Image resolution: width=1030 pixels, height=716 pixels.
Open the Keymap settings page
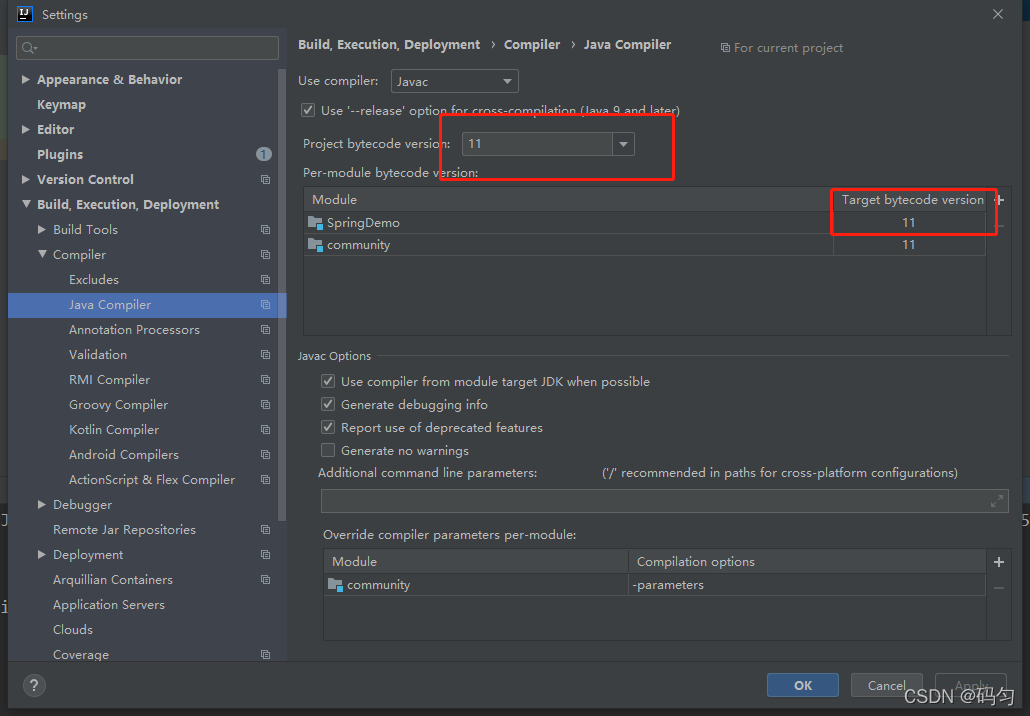pos(61,104)
